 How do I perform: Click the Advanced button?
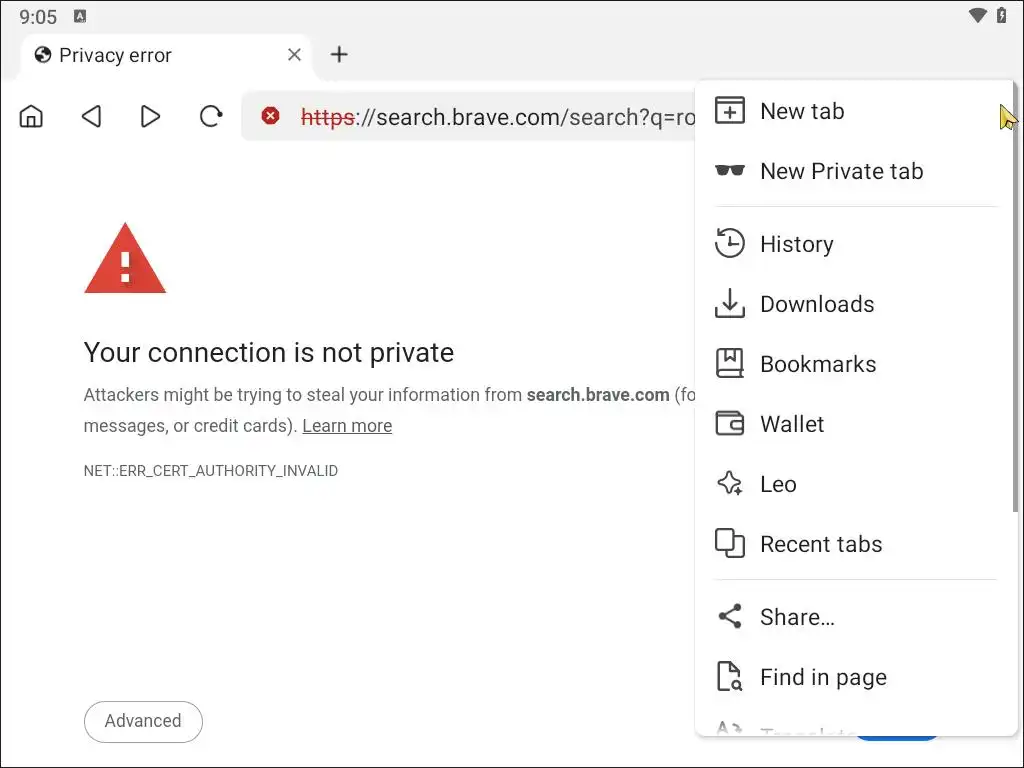click(143, 722)
